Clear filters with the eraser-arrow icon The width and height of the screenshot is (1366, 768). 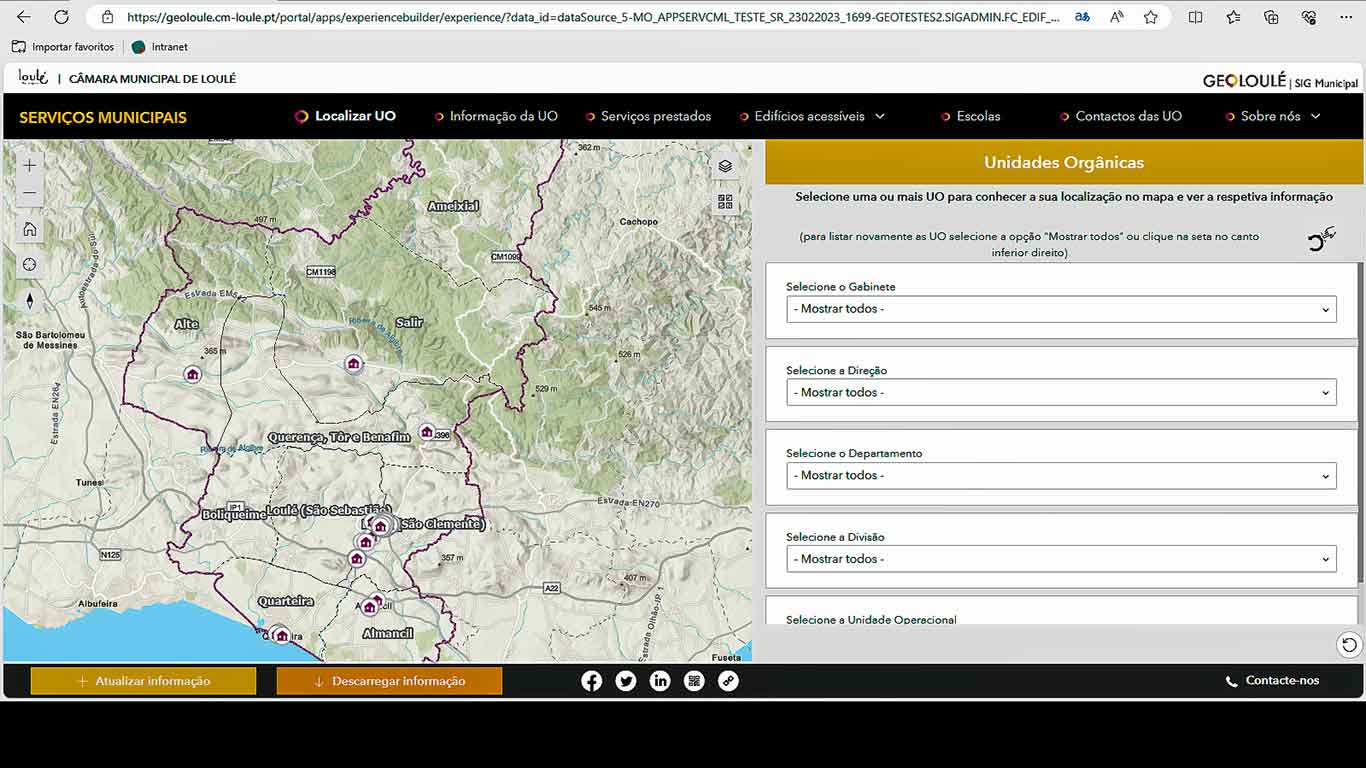1322,239
